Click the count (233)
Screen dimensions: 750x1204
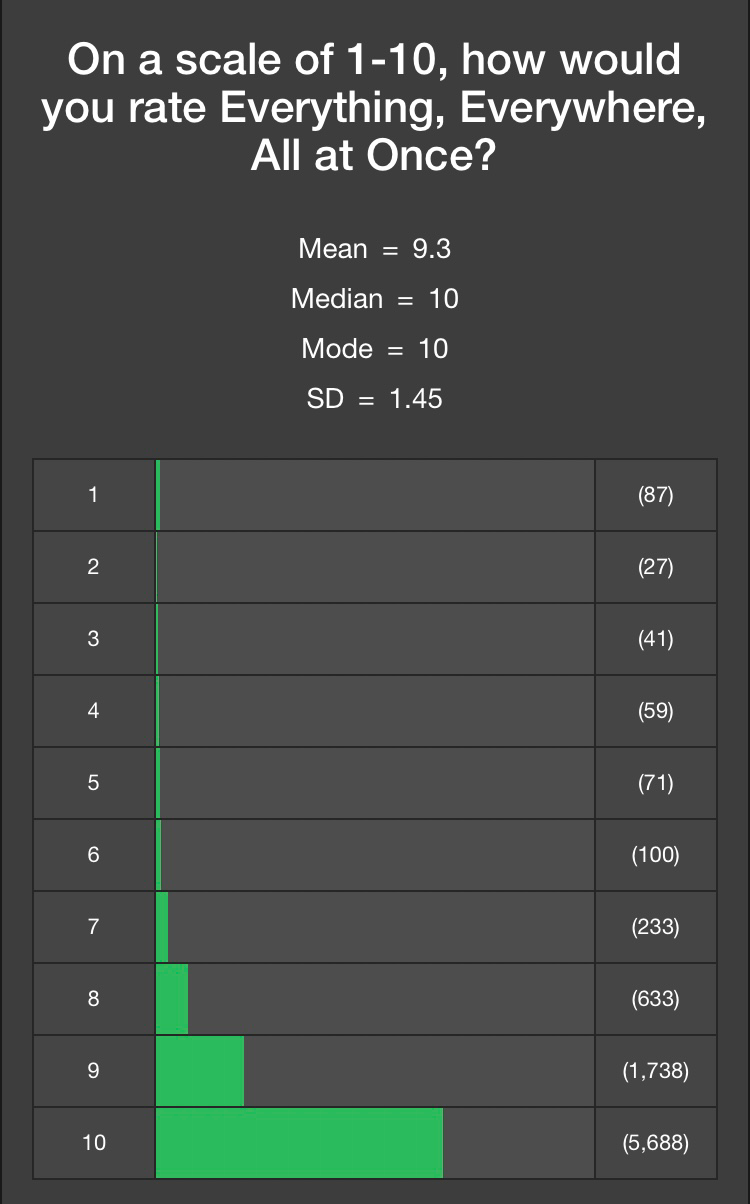pos(656,926)
